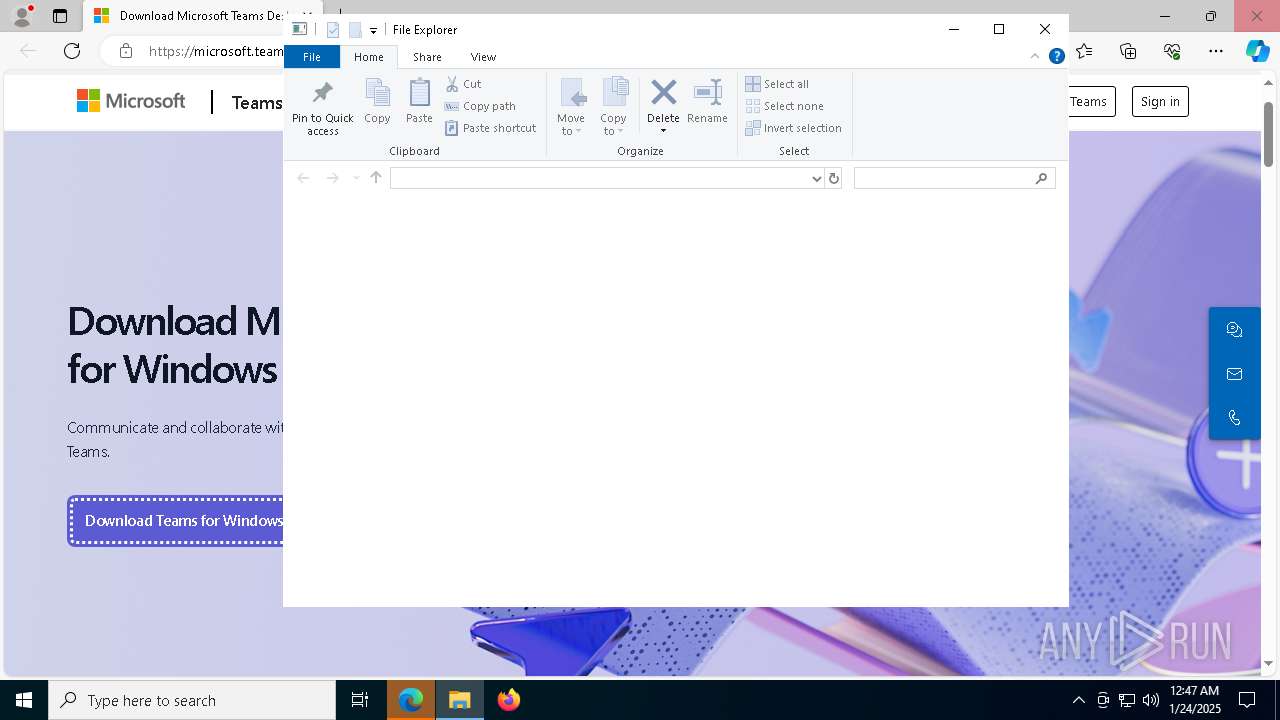Open Task View on the taskbar
Screen dimensions: 1280x720
click(x=360, y=700)
